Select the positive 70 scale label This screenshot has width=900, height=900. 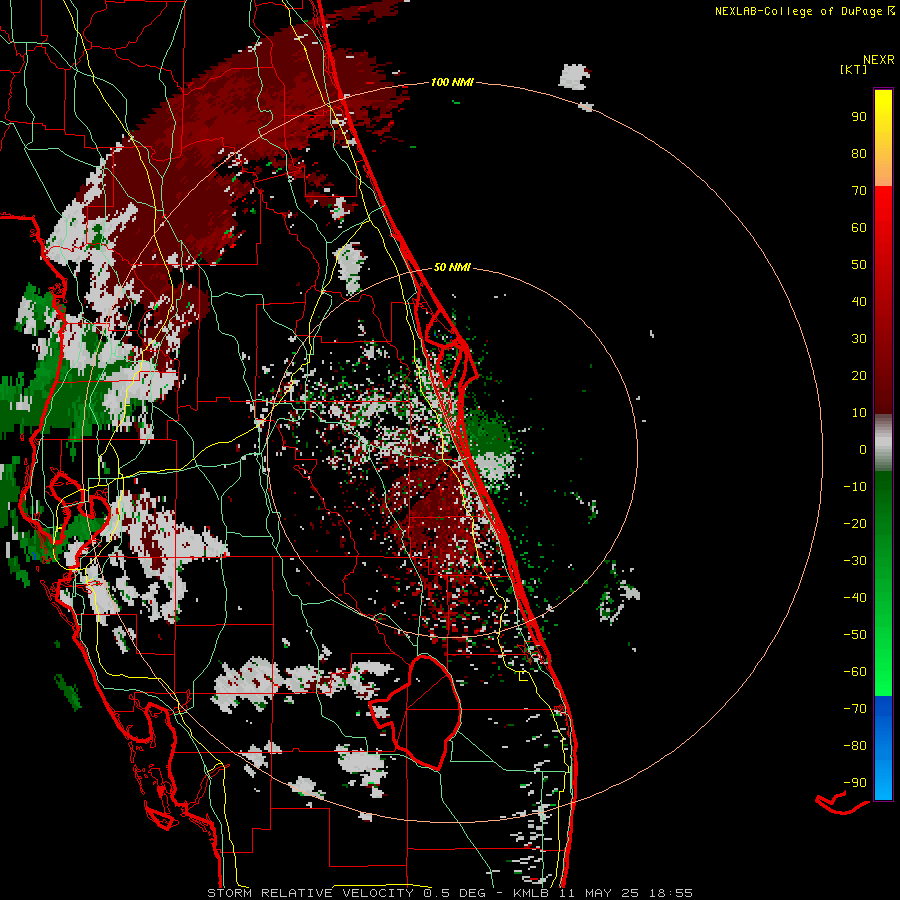point(859,191)
